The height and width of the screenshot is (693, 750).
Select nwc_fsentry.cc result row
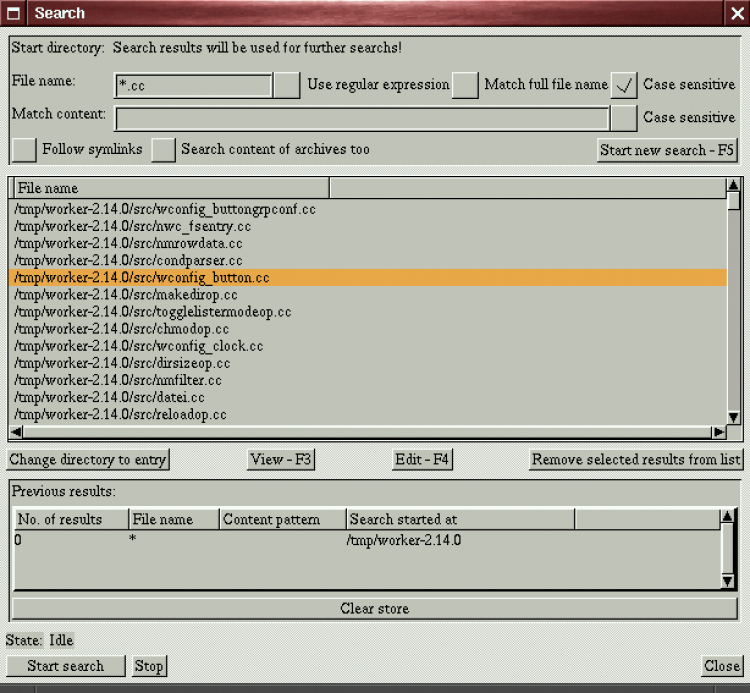367,226
